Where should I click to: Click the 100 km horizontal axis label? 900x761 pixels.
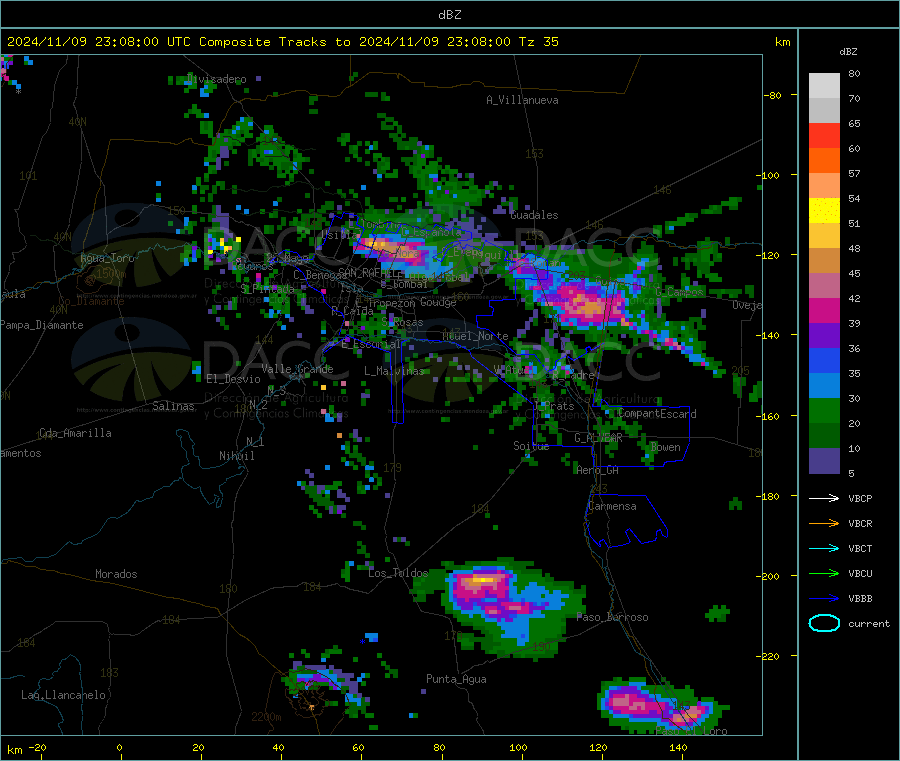coord(518,747)
